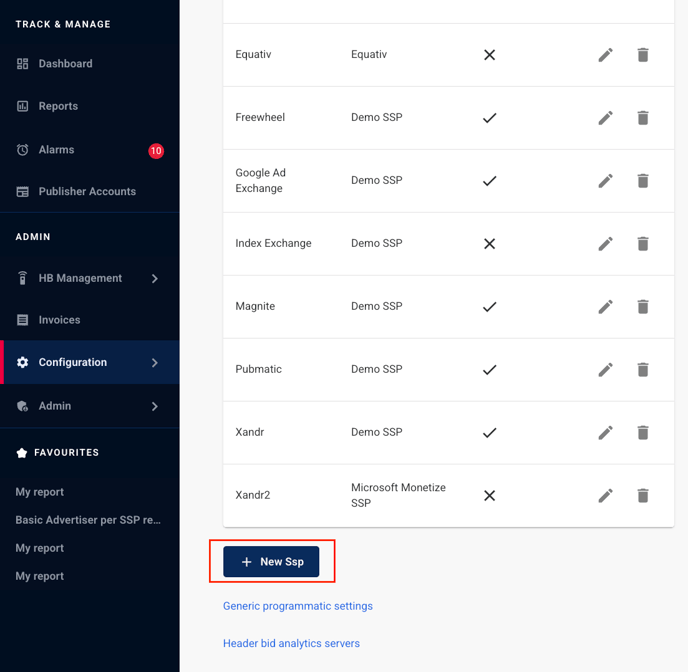
Task: Open the first My report favourite
Action: pyautogui.click(x=39, y=492)
